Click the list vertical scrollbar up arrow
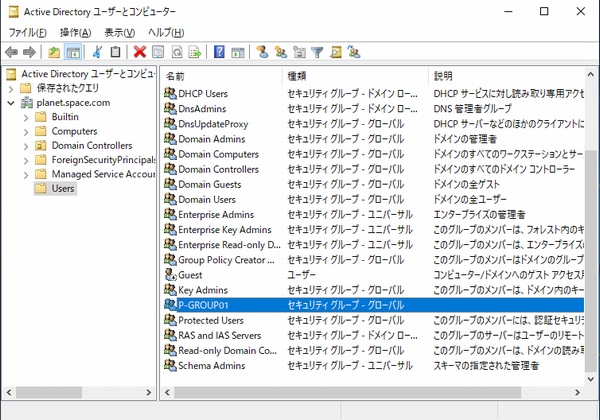Screen dimensions: 600x420 (x=590, y=74)
